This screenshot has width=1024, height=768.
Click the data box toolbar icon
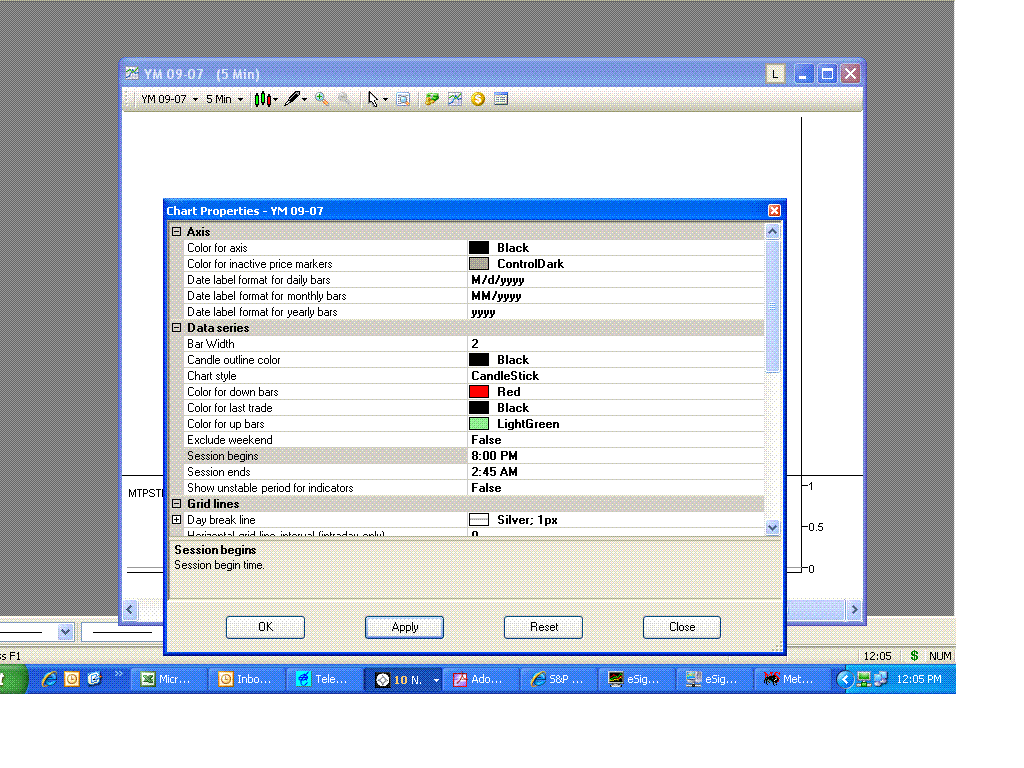click(x=403, y=99)
